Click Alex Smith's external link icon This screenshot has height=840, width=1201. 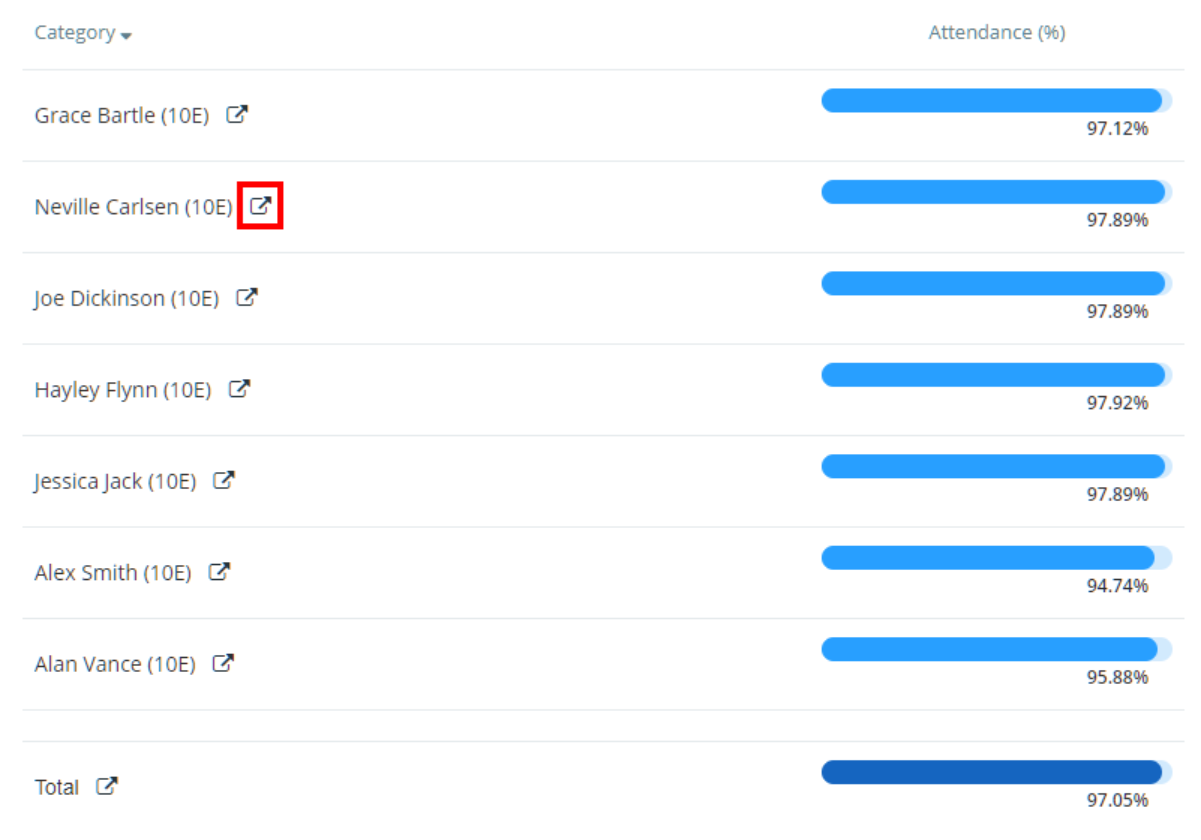click(220, 570)
